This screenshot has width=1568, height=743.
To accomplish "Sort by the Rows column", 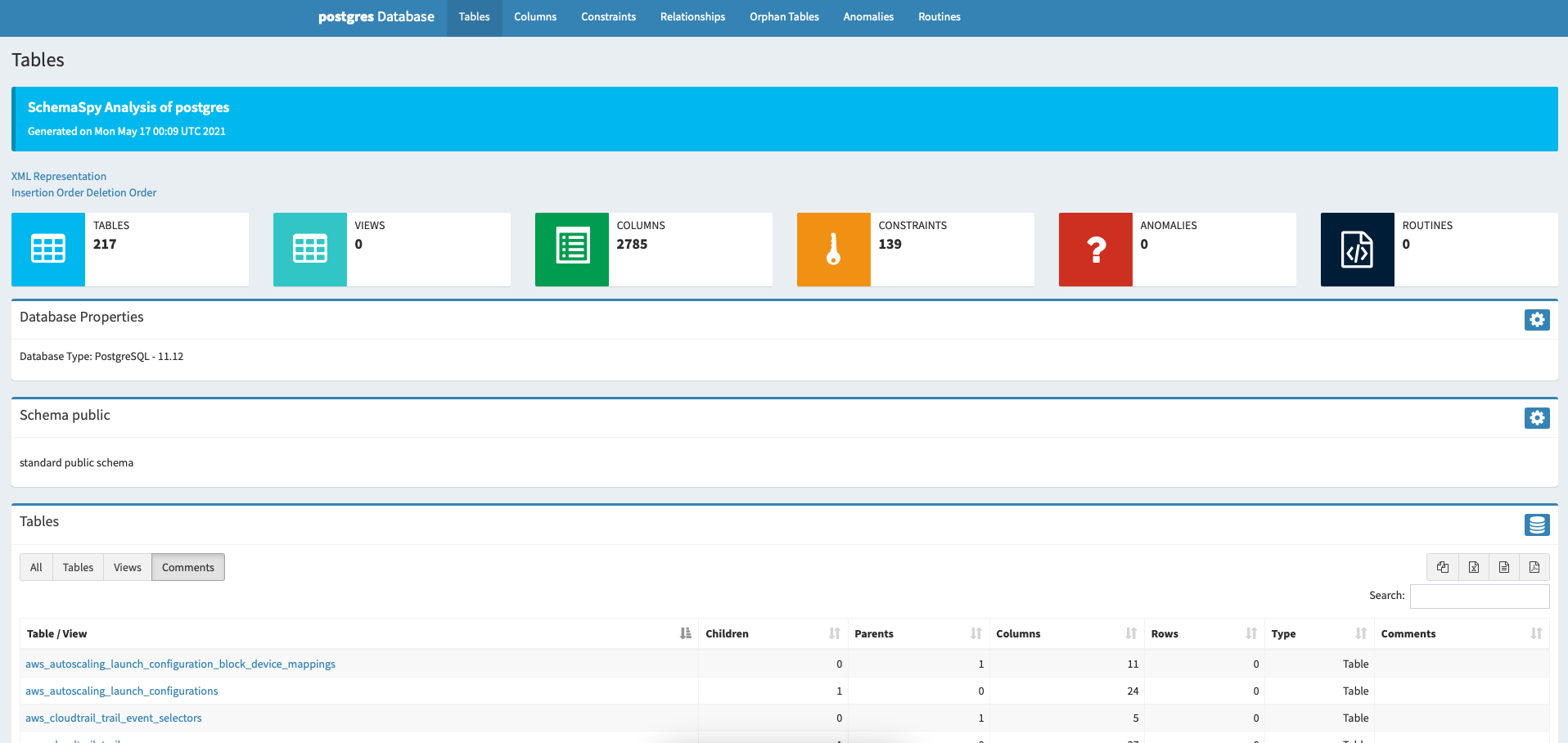I will (x=1204, y=633).
